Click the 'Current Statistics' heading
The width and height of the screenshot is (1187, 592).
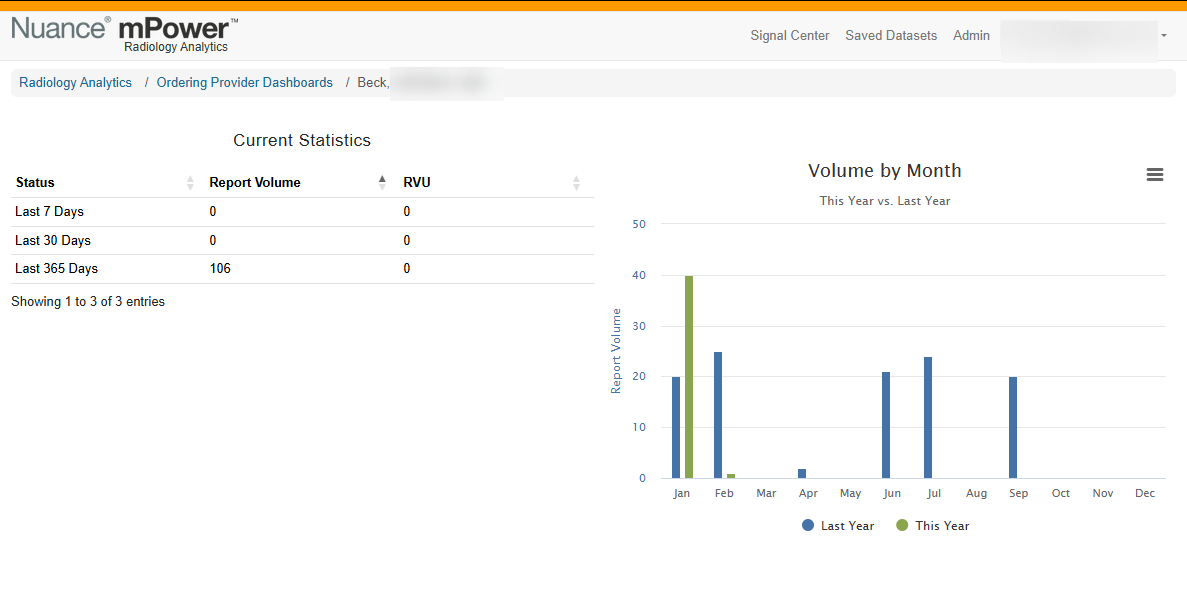(302, 140)
